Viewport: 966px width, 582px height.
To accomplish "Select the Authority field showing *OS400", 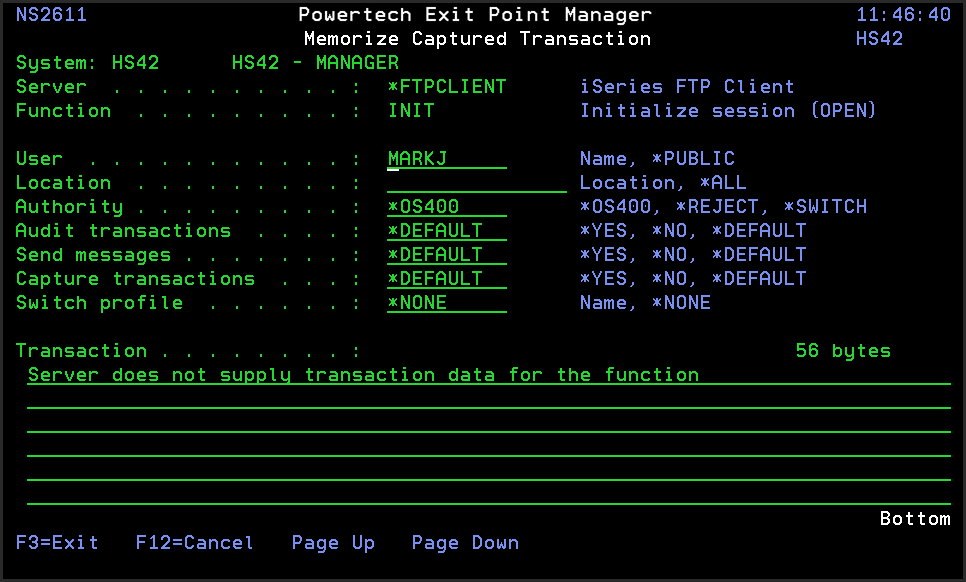I will pos(447,207).
